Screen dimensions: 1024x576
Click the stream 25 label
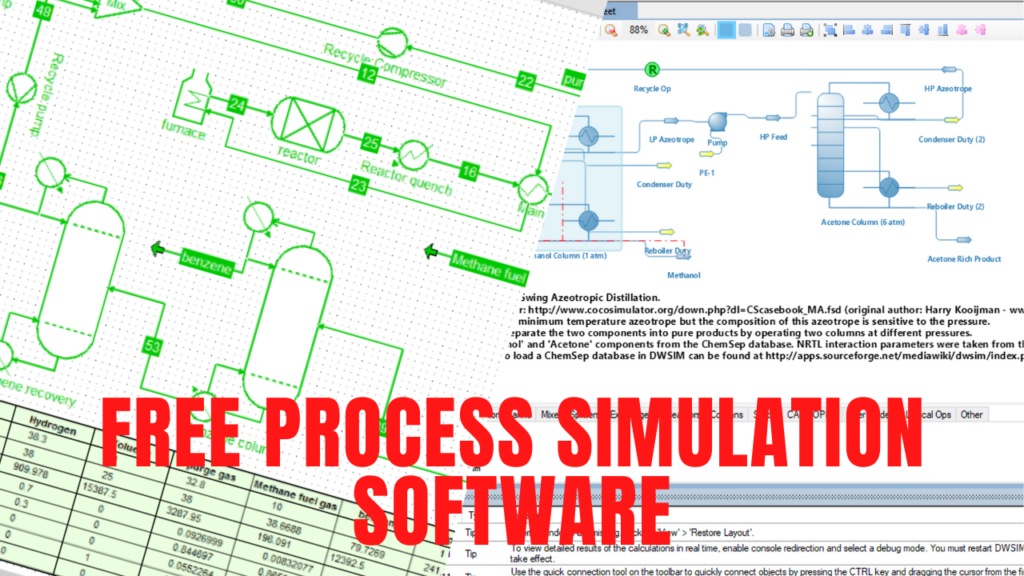pyautogui.click(x=371, y=143)
